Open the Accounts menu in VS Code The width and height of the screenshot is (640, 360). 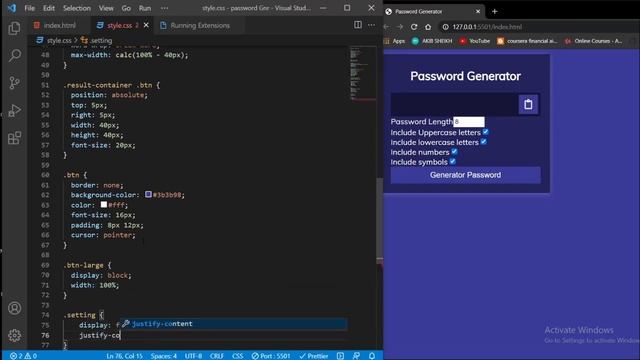(14, 308)
